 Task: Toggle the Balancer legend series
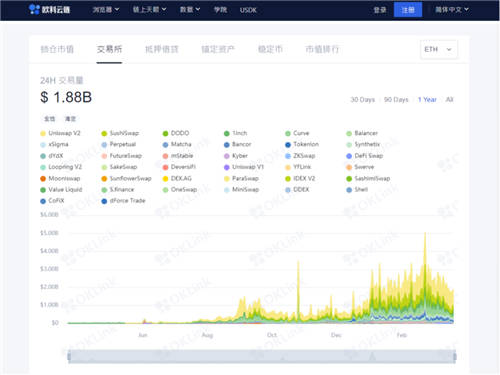(362, 133)
